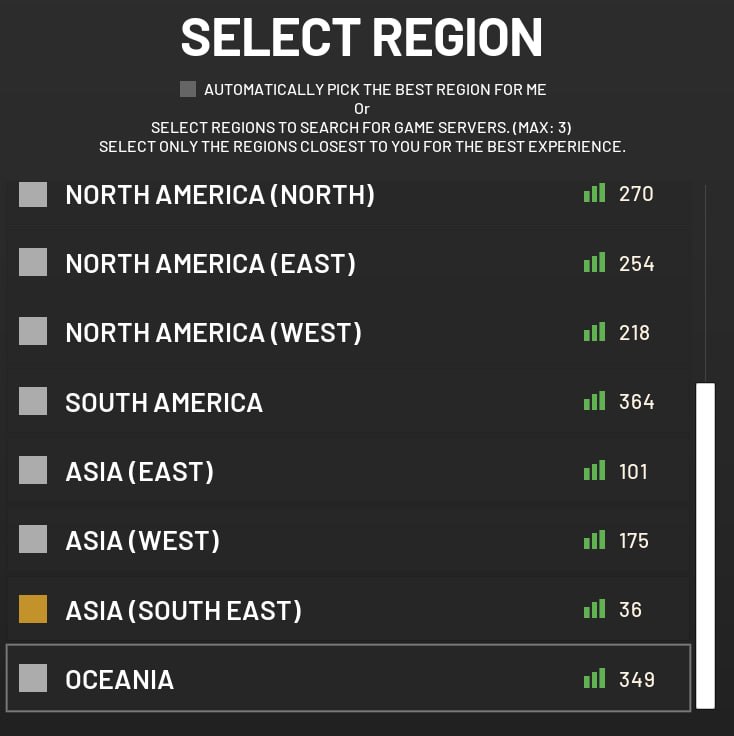This screenshot has width=734, height=736.
Task: Check the Oceania region checkbox
Action: (33, 678)
